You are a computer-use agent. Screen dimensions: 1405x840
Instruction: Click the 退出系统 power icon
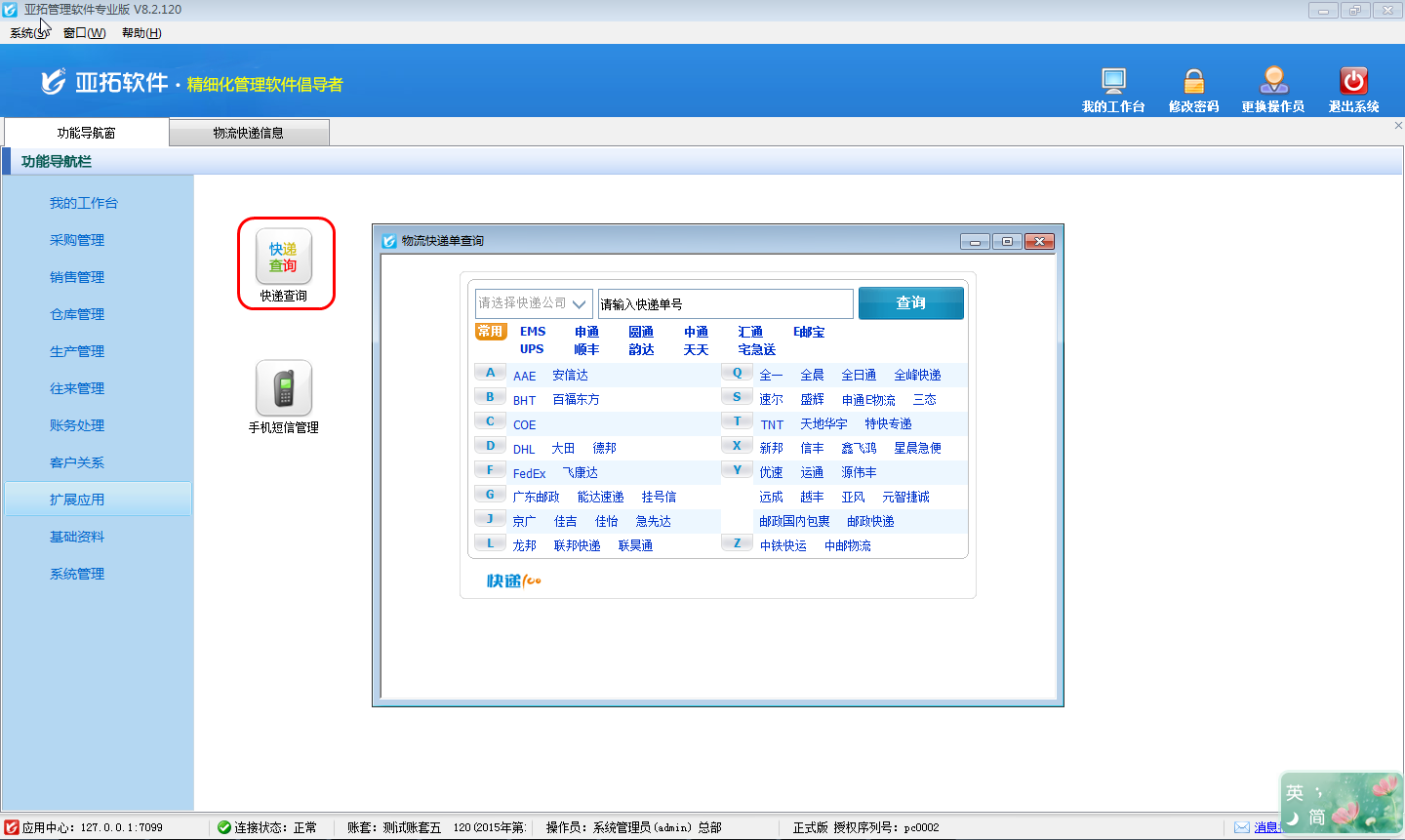click(1353, 81)
